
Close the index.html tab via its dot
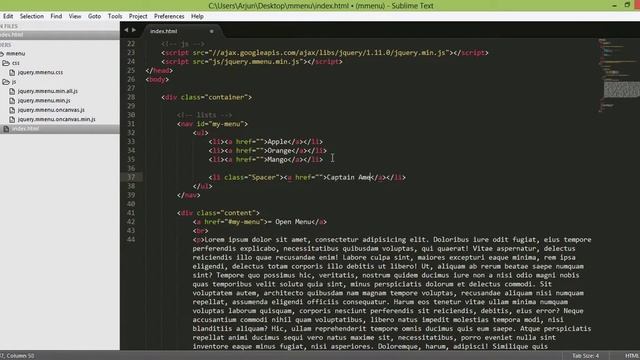point(211,31)
